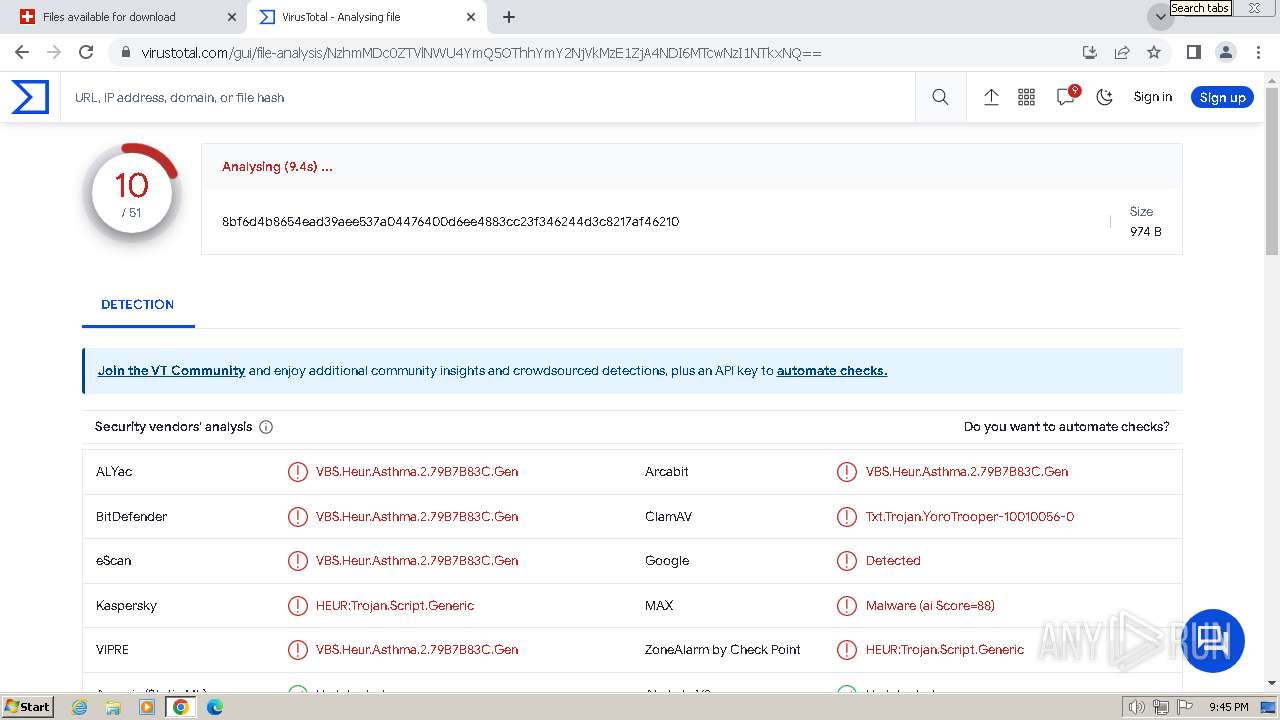Viewport: 1280px width, 720px height.
Task: Click the 10 / 51 detection score circle
Action: 132,193
